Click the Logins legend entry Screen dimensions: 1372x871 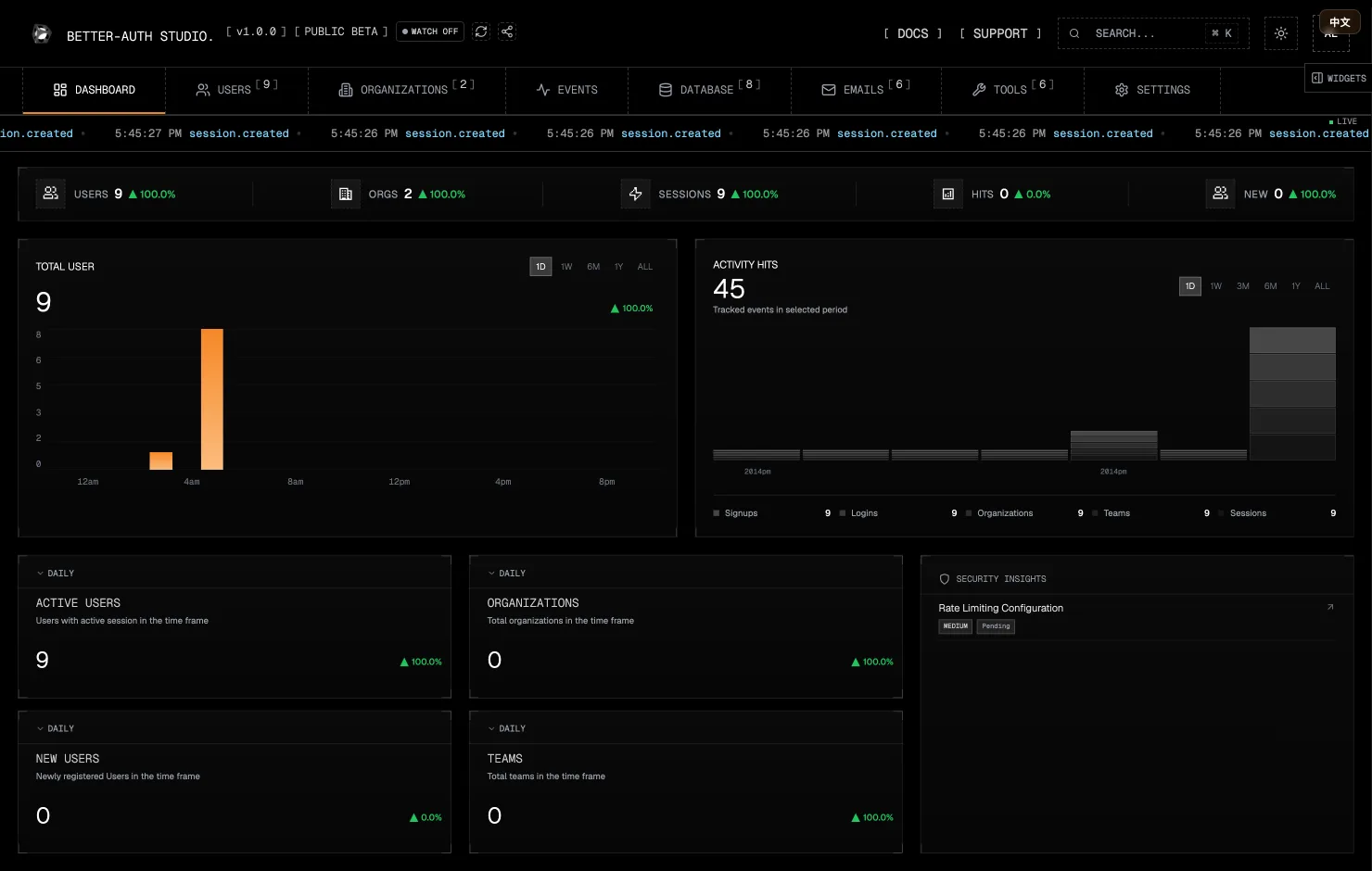tap(897, 513)
